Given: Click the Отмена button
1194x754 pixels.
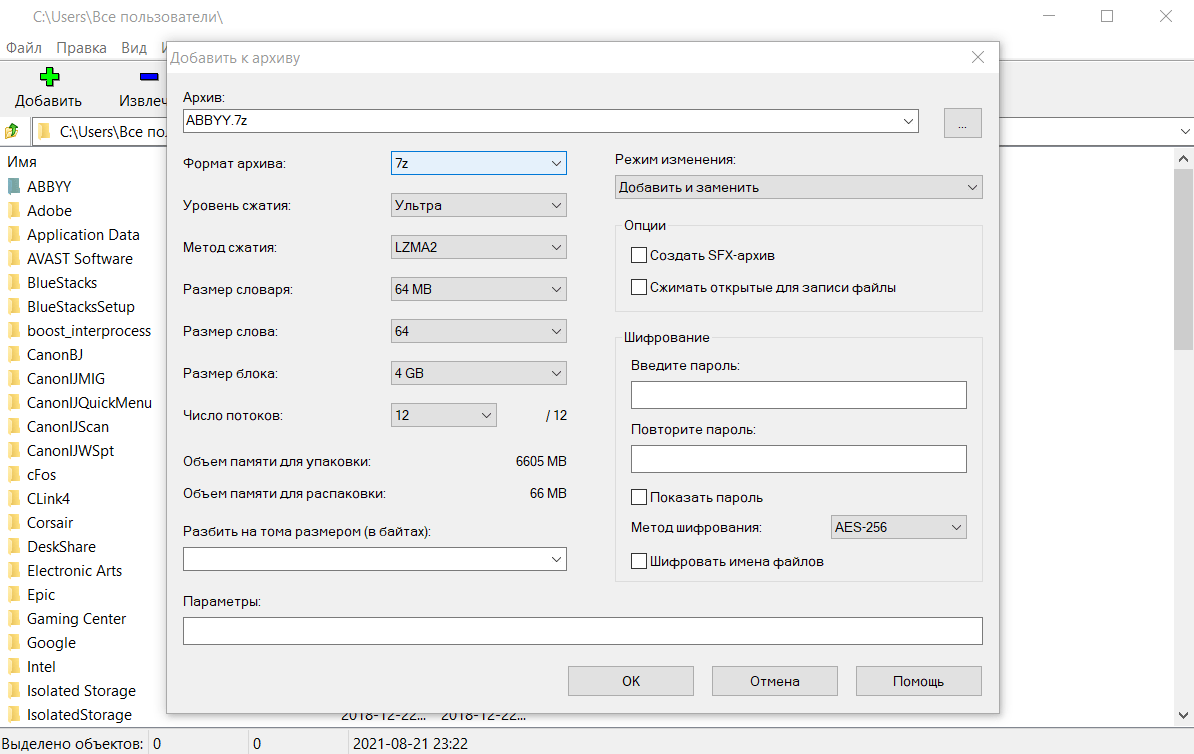Looking at the screenshot, I should tap(775, 681).
